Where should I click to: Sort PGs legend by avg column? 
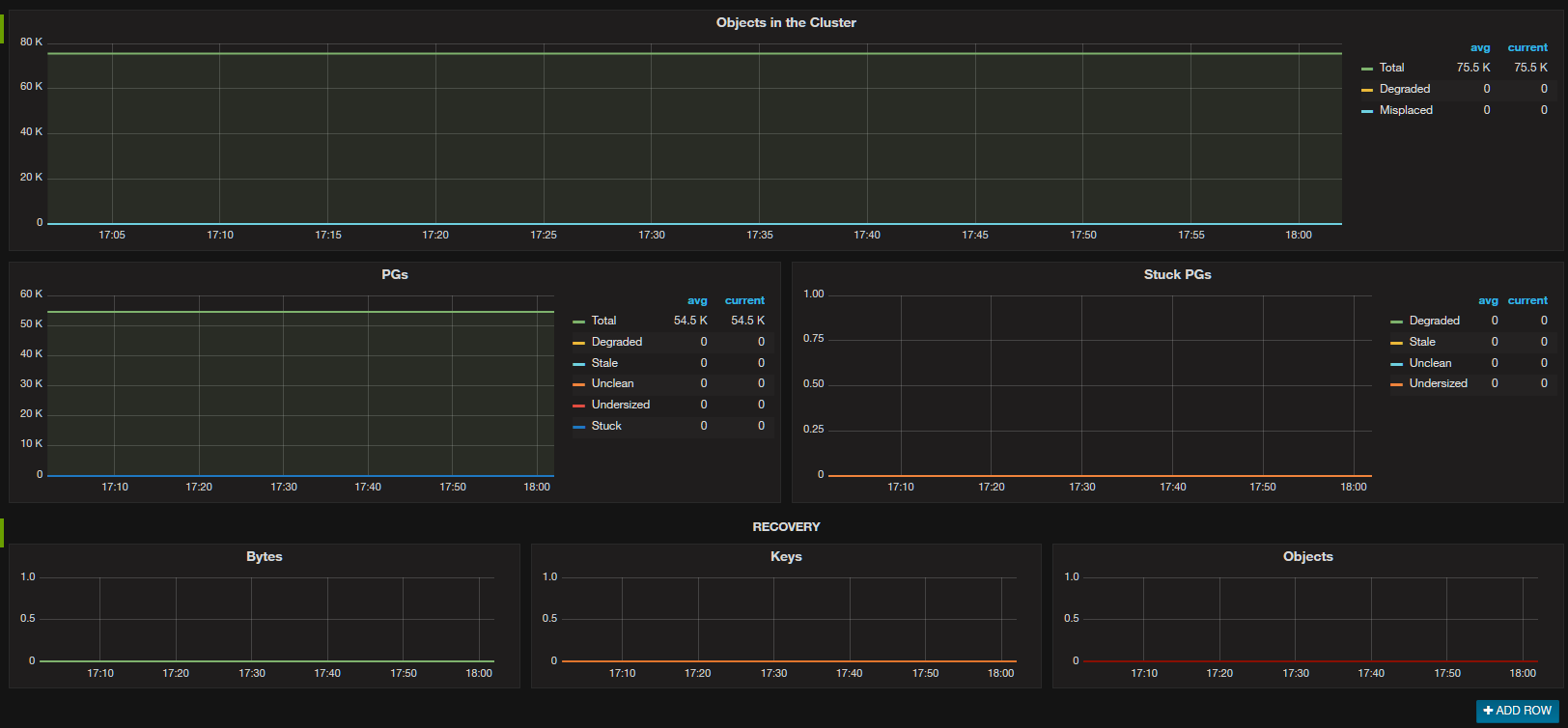coord(697,300)
